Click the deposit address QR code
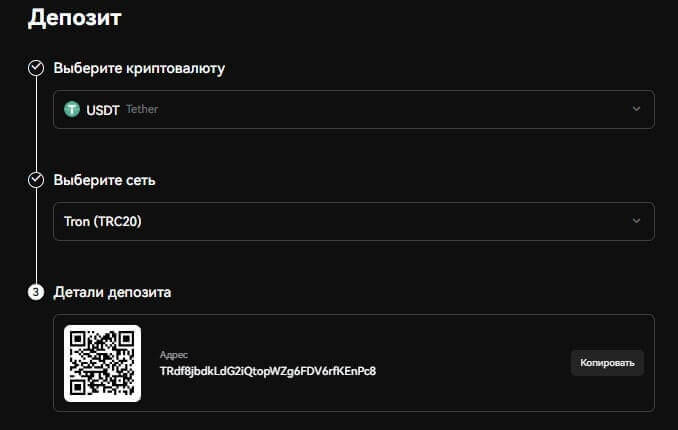678x430 pixels. 102,363
